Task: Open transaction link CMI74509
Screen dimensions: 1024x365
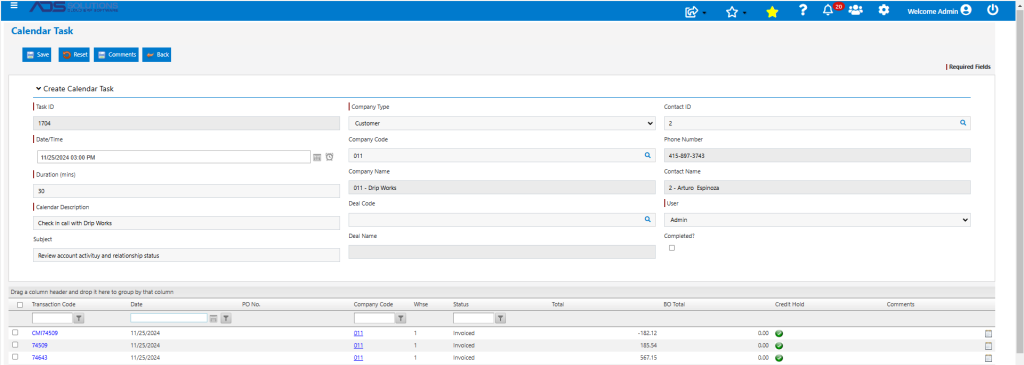Action: click(45, 333)
